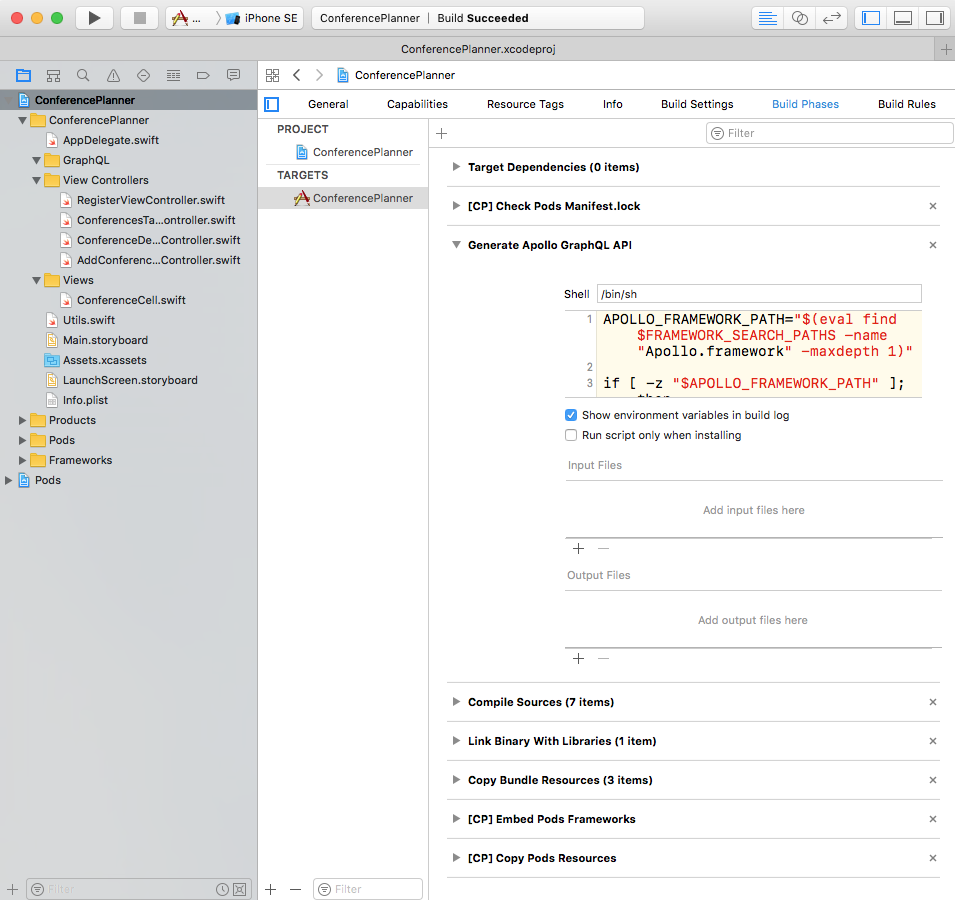Expand Copy Pods Resources phase
955x900 pixels.
[x=456, y=858]
